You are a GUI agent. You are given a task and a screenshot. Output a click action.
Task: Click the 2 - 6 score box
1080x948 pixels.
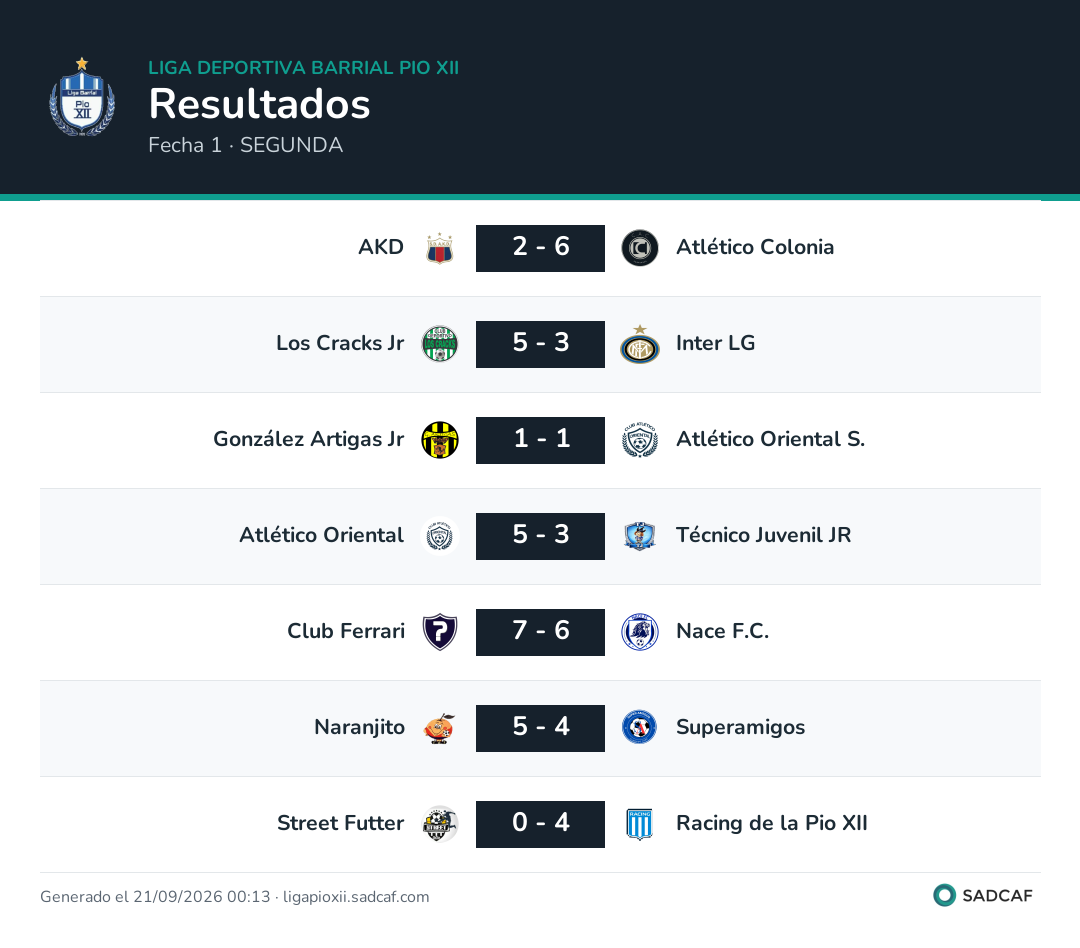[541, 248]
